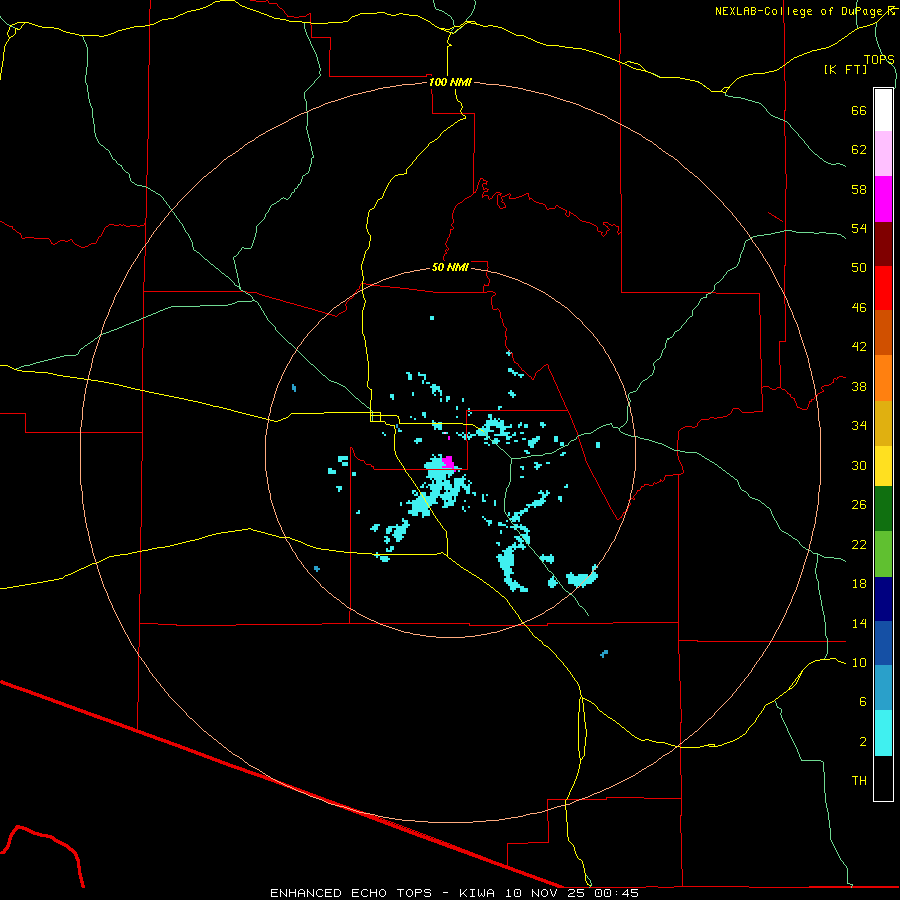Click the legend value label 50
900x900 pixels.
coord(859,268)
